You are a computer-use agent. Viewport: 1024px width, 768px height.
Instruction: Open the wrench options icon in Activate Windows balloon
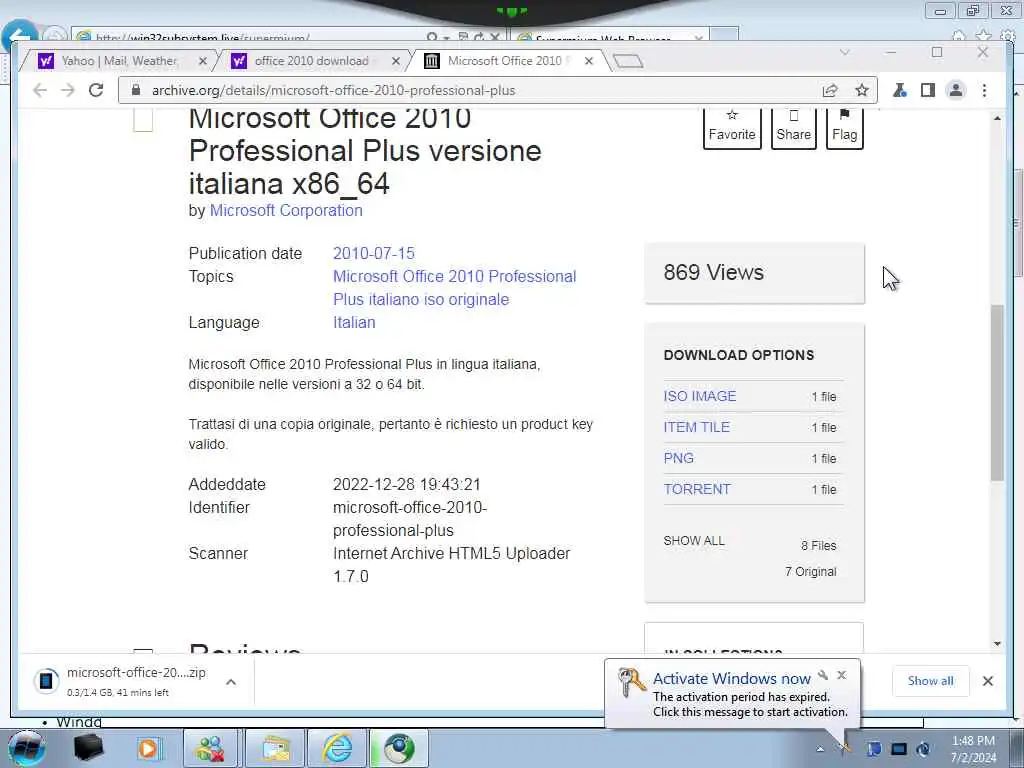(x=823, y=675)
